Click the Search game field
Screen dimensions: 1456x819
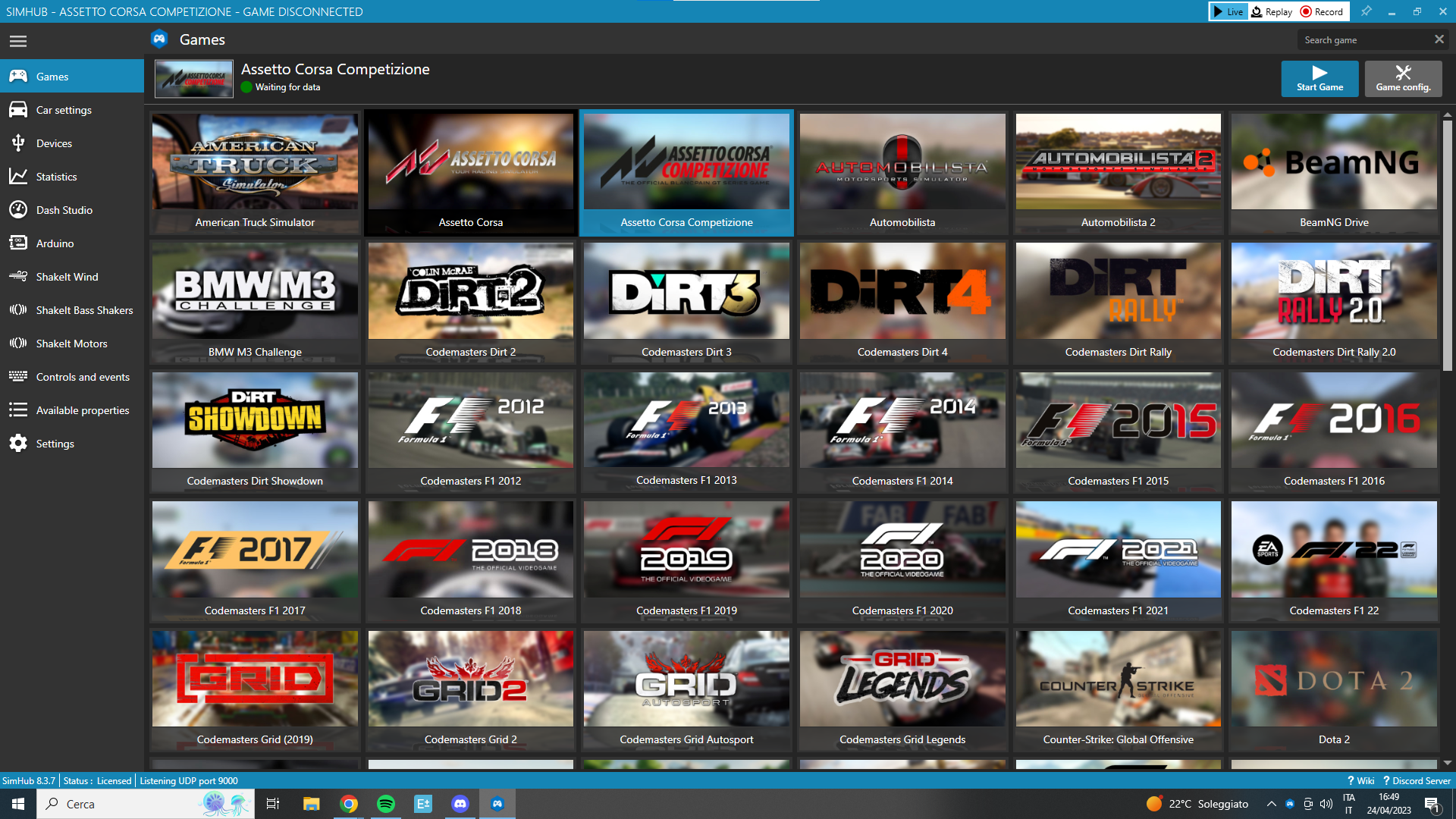click(1365, 39)
